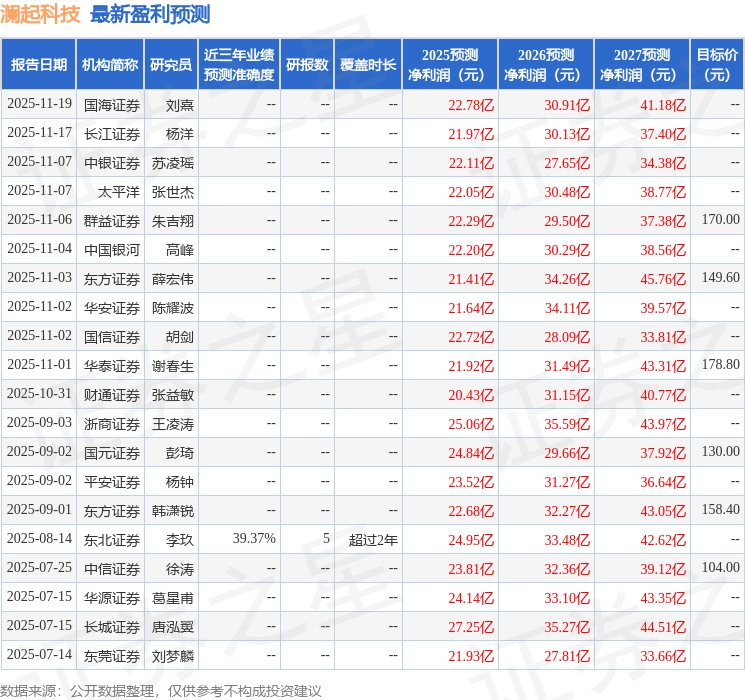Click 长城证券 institution name
Screen dimensions: 745x700
(x=112, y=627)
